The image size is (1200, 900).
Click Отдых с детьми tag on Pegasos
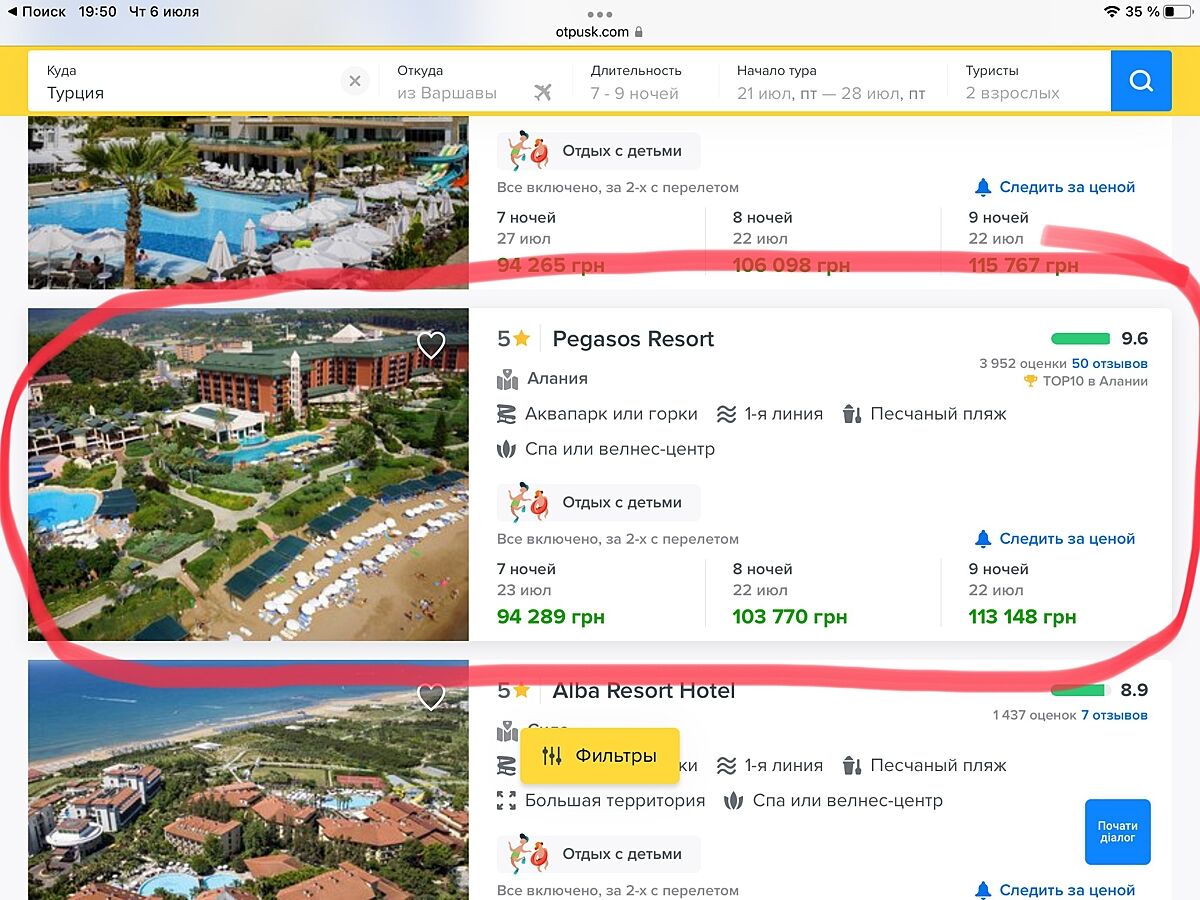599,502
